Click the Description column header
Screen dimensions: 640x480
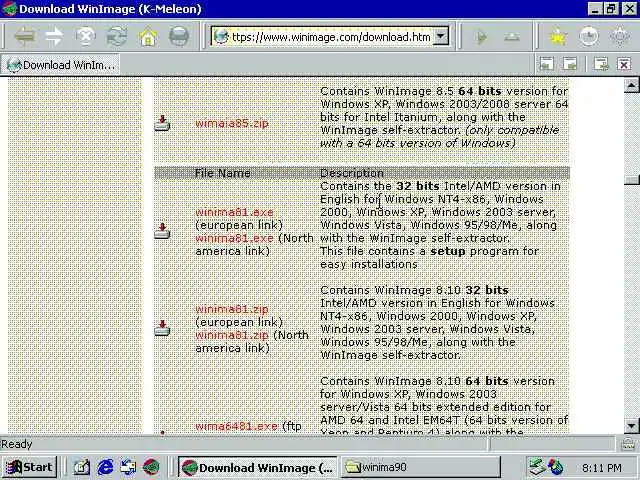point(352,173)
